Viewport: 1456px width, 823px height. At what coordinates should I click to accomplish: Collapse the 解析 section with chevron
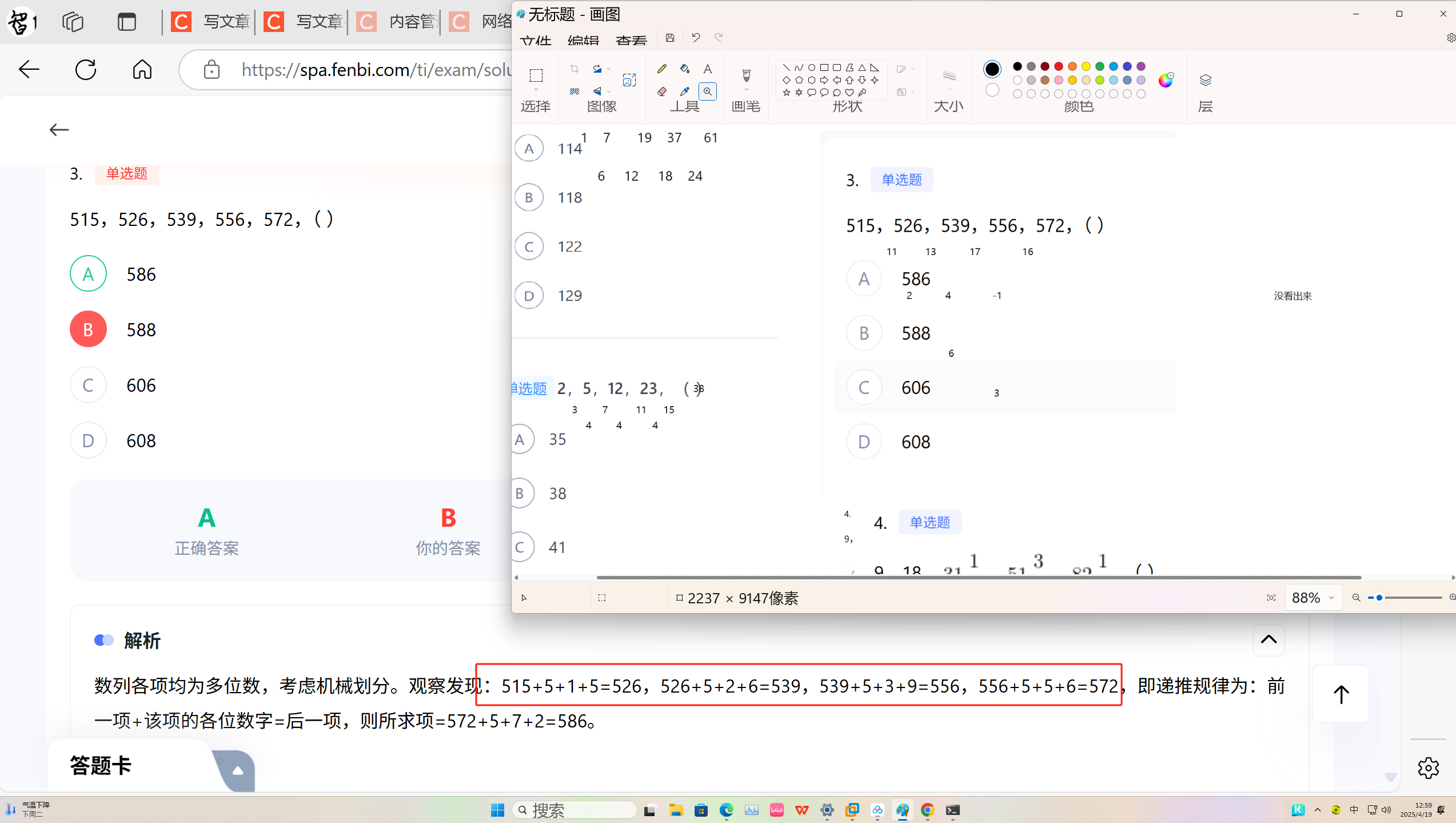tap(1268, 639)
